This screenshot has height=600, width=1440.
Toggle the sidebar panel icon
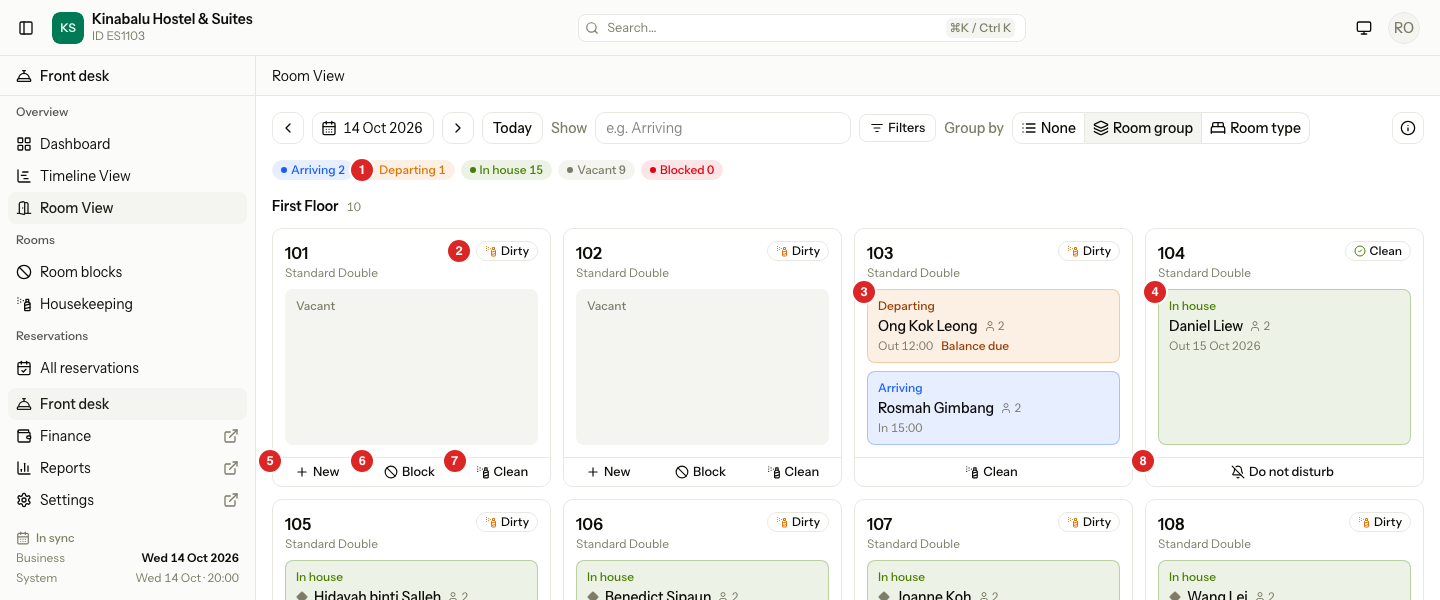[26, 28]
